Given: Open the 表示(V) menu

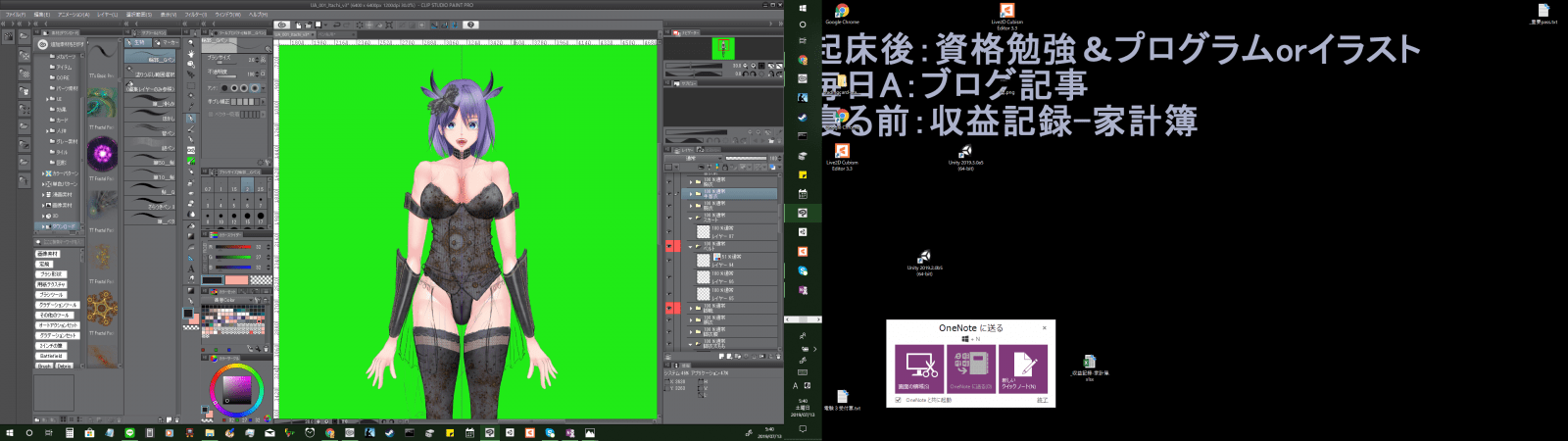Looking at the screenshot, I should point(168,15).
